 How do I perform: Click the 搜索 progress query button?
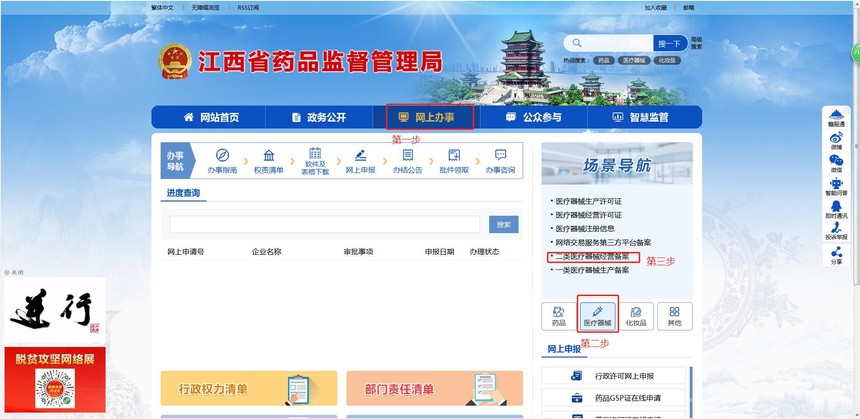click(x=503, y=224)
